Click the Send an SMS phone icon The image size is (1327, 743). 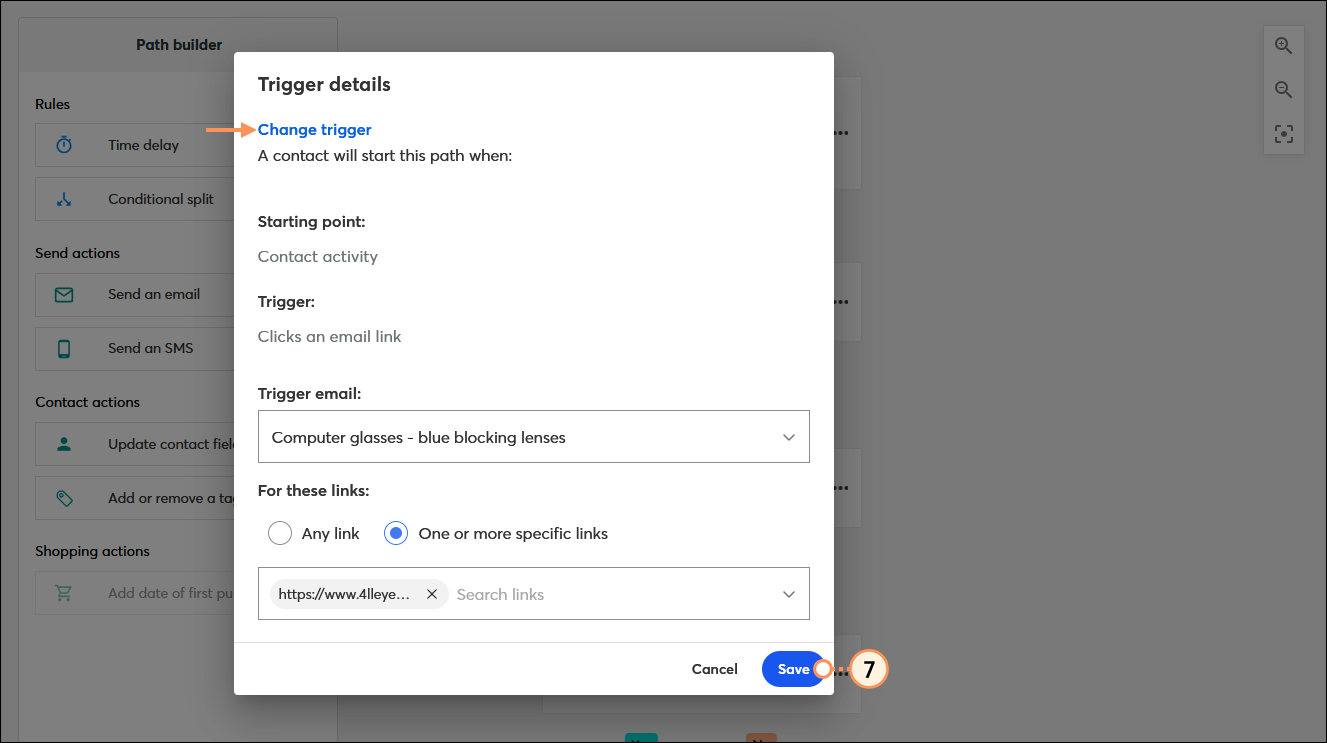coord(64,349)
